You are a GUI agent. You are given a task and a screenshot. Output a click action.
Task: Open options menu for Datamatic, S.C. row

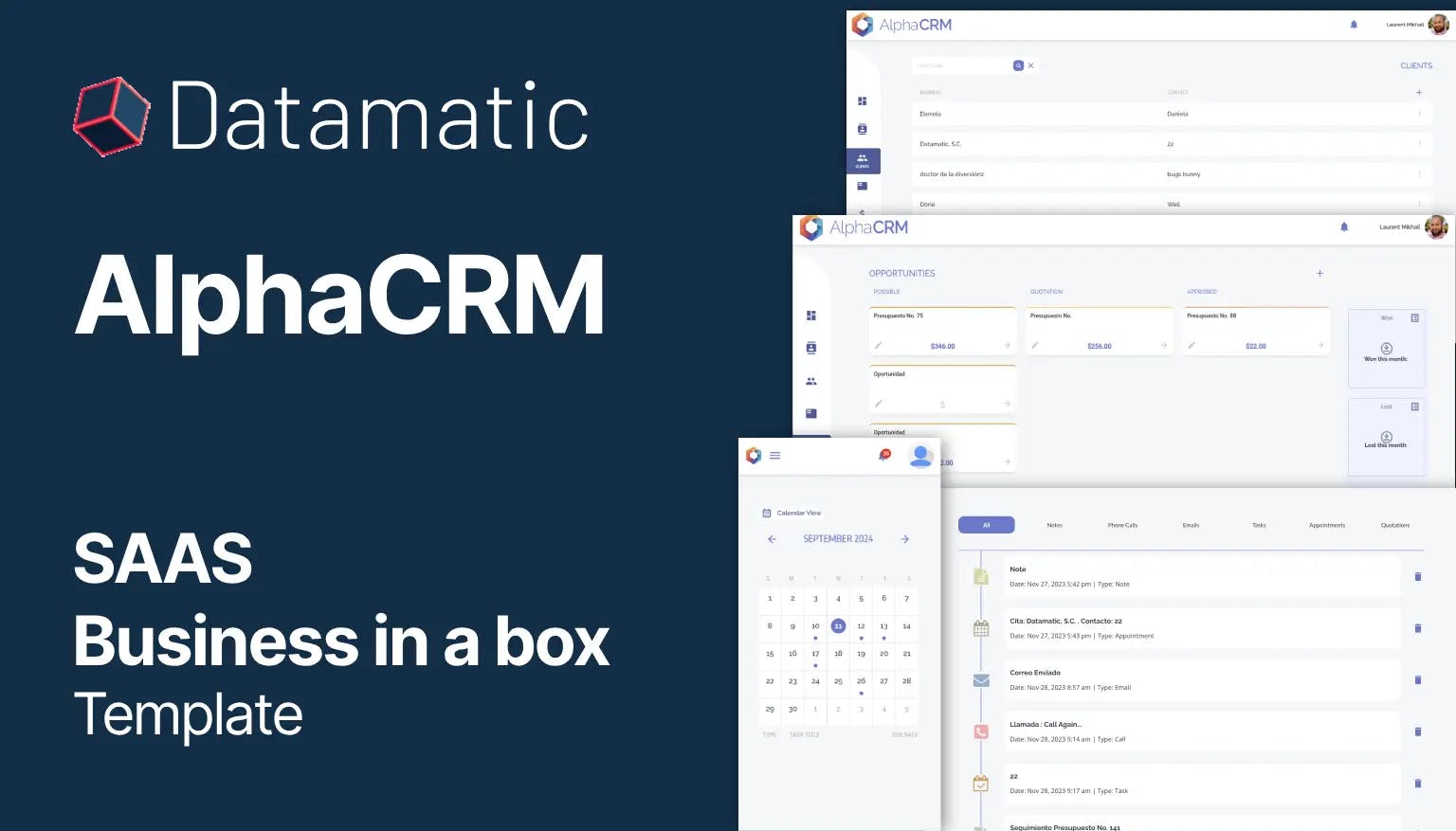point(1419,144)
